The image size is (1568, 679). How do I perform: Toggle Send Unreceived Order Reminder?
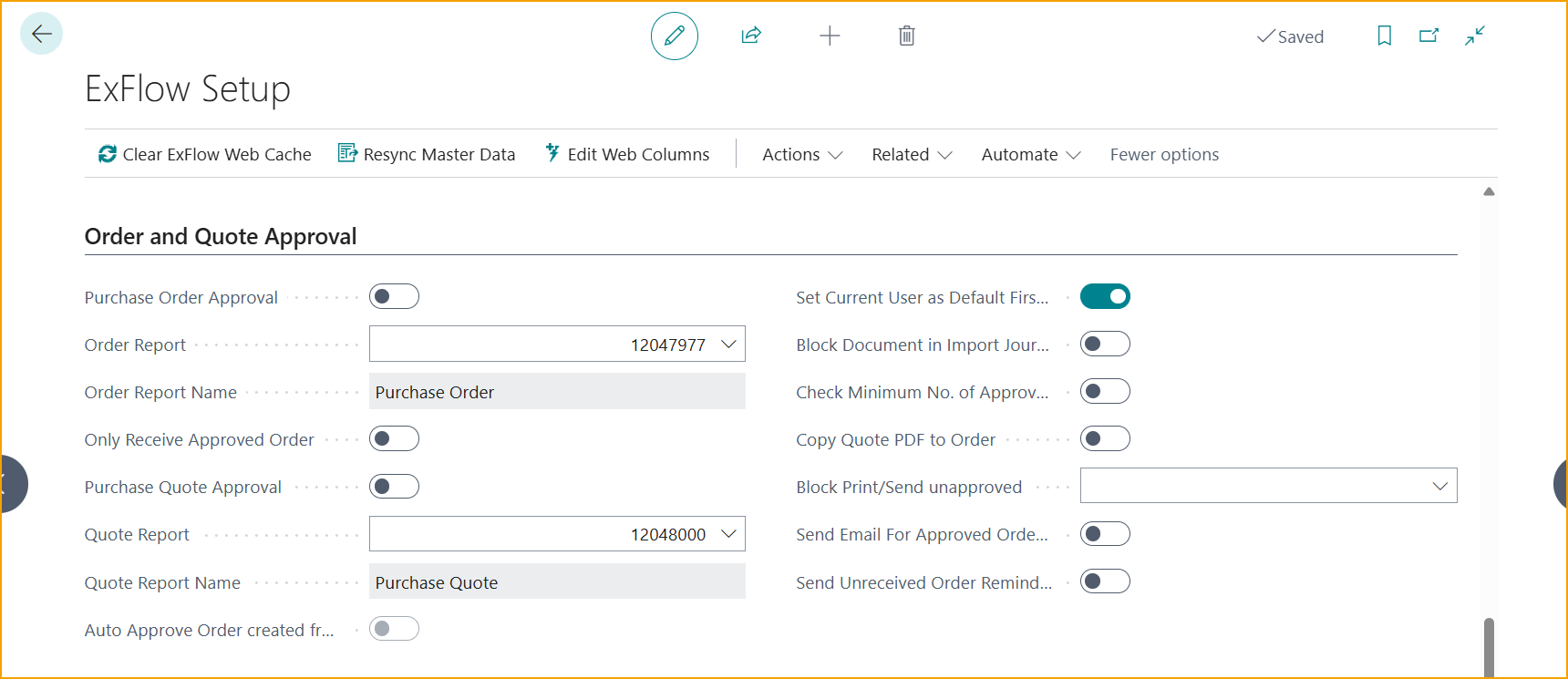[1105, 581]
